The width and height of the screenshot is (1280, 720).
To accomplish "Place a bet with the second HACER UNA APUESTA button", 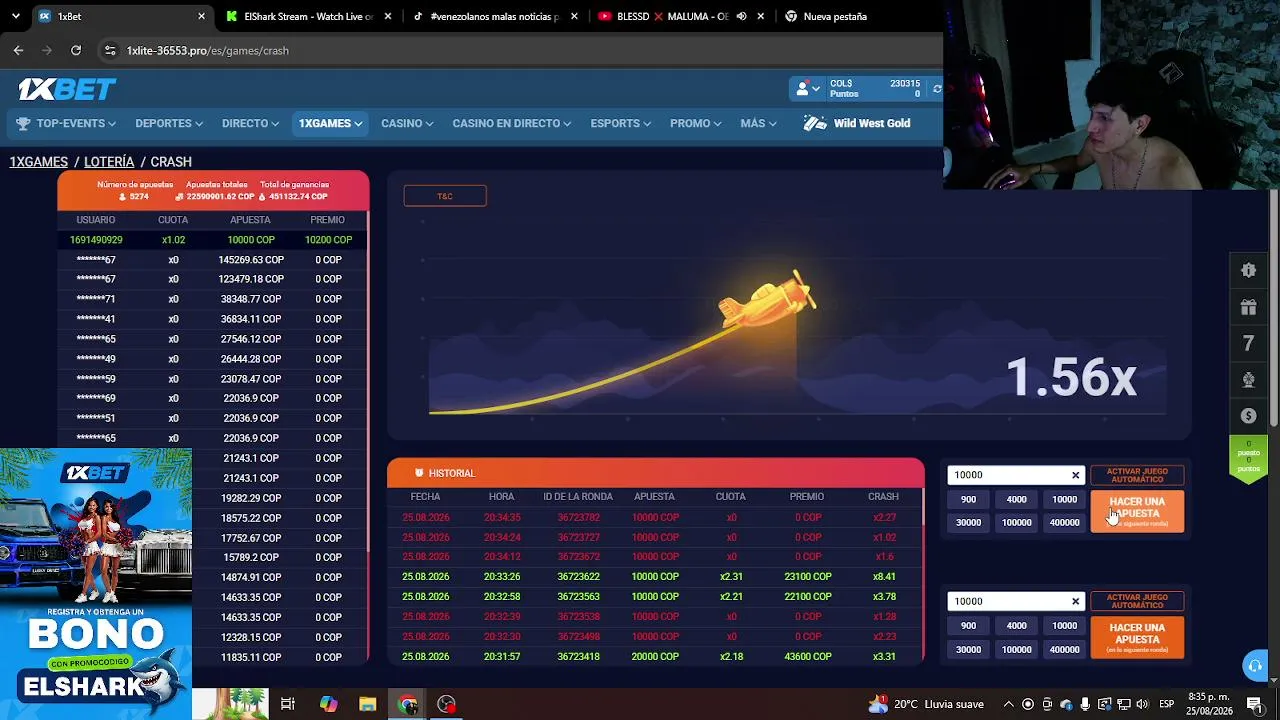I will (1137, 637).
